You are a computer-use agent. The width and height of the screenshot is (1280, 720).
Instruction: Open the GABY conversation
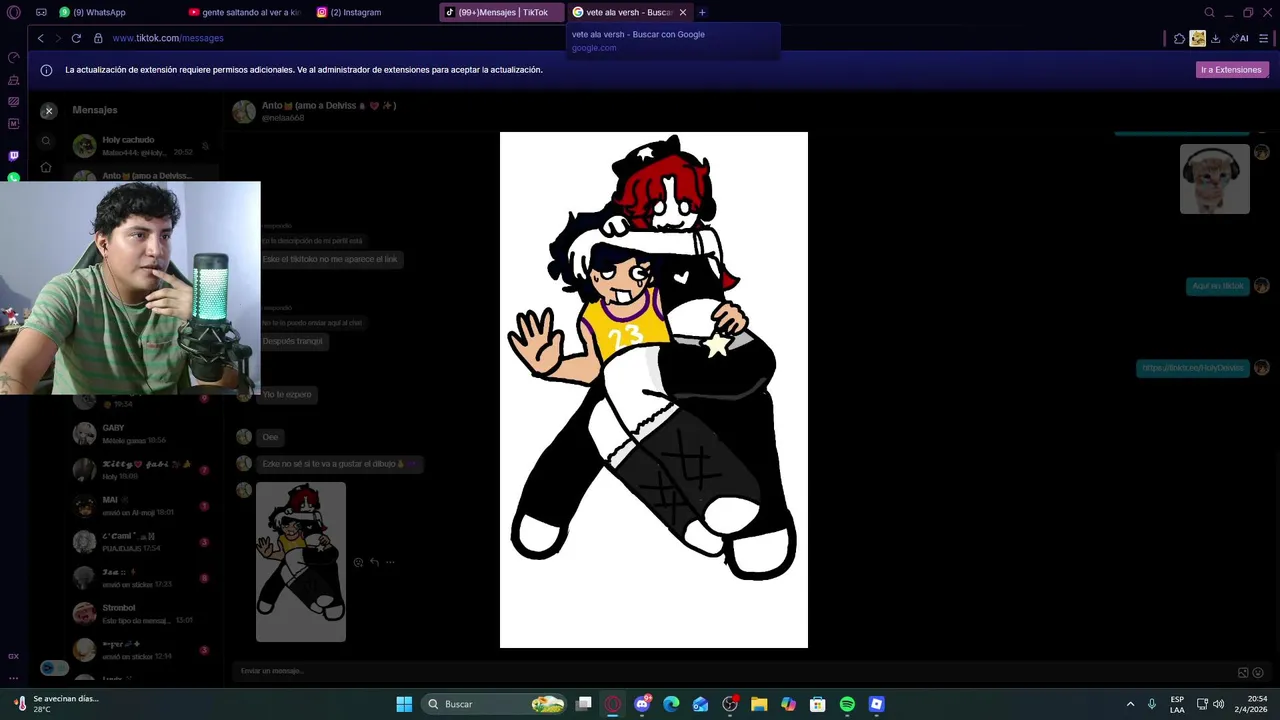[143, 434]
